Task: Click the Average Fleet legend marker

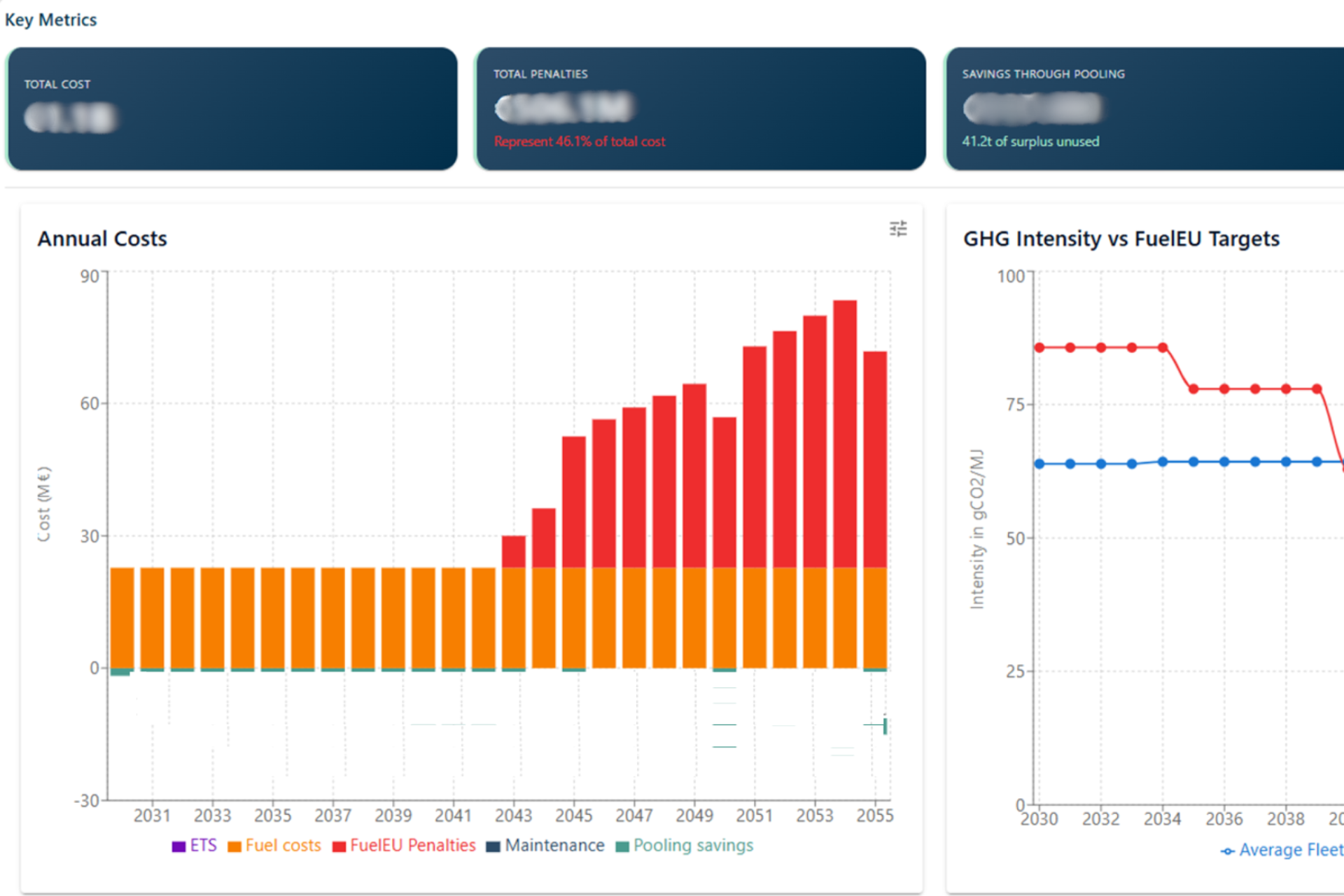Action: pos(1228,851)
